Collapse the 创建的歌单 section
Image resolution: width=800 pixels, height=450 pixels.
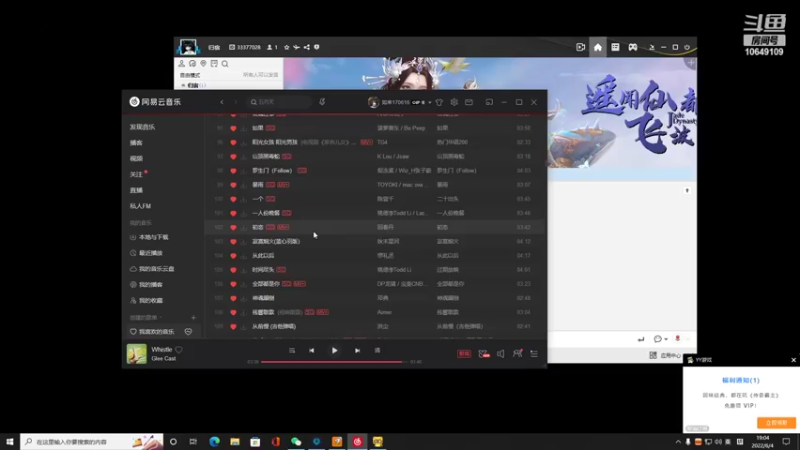tap(145, 317)
